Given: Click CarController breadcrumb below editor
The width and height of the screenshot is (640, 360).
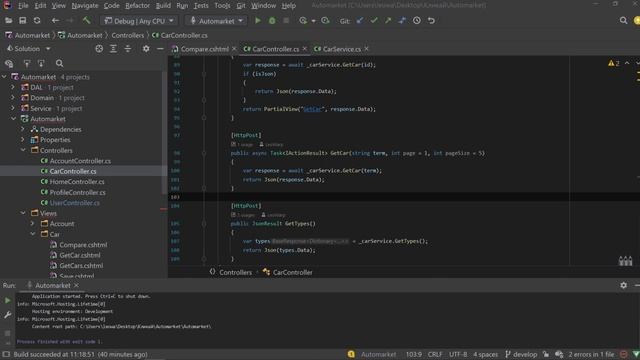Looking at the screenshot, I should point(292,272).
